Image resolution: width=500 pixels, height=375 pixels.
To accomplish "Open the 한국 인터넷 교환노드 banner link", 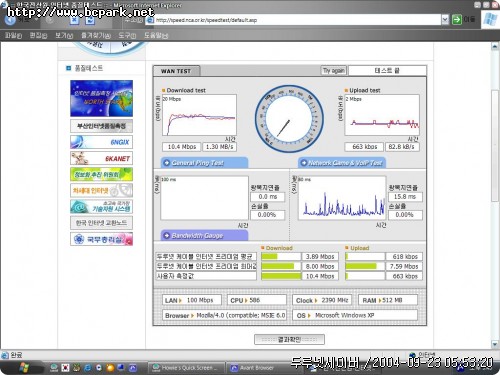I will (x=101, y=223).
